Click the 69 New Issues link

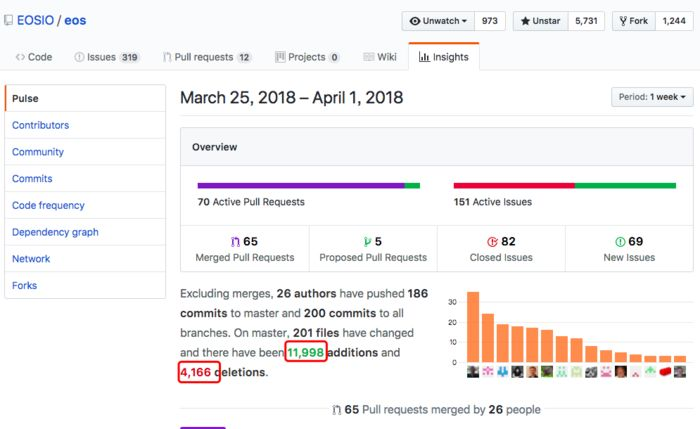click(629, 249)
